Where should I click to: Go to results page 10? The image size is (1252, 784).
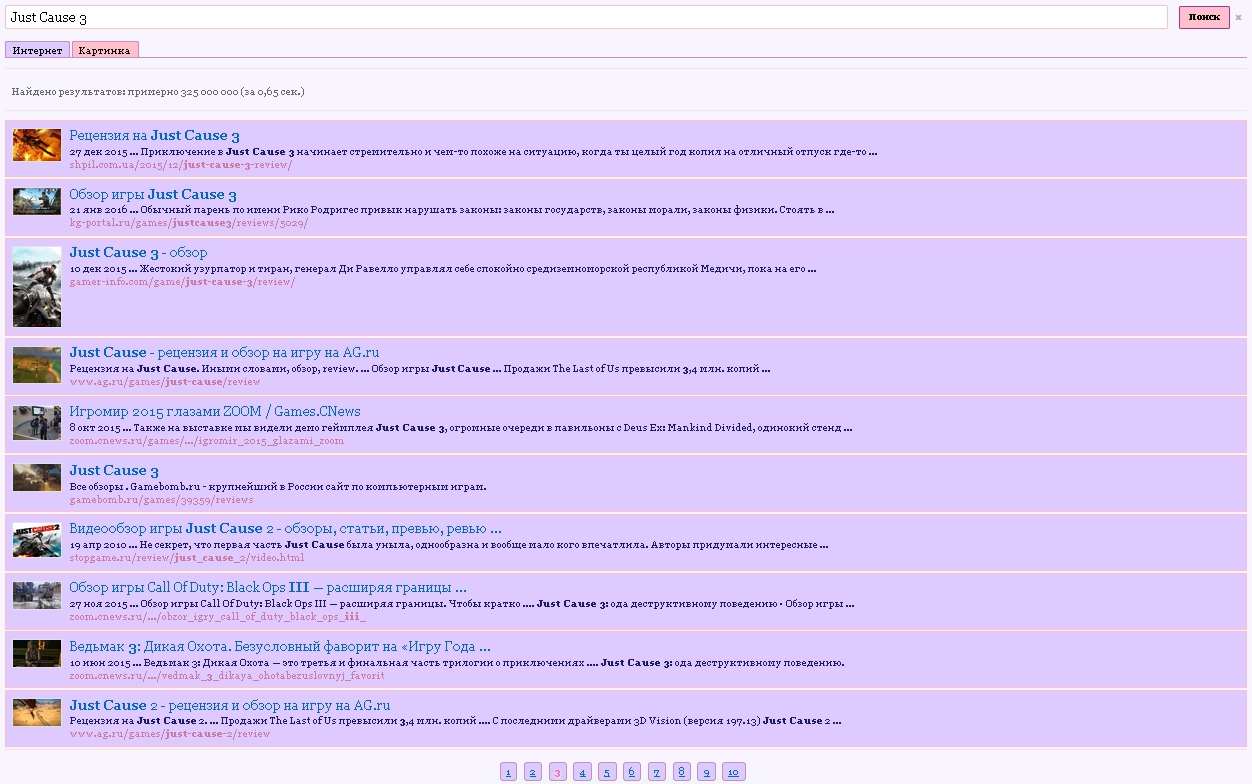point(733,772)
